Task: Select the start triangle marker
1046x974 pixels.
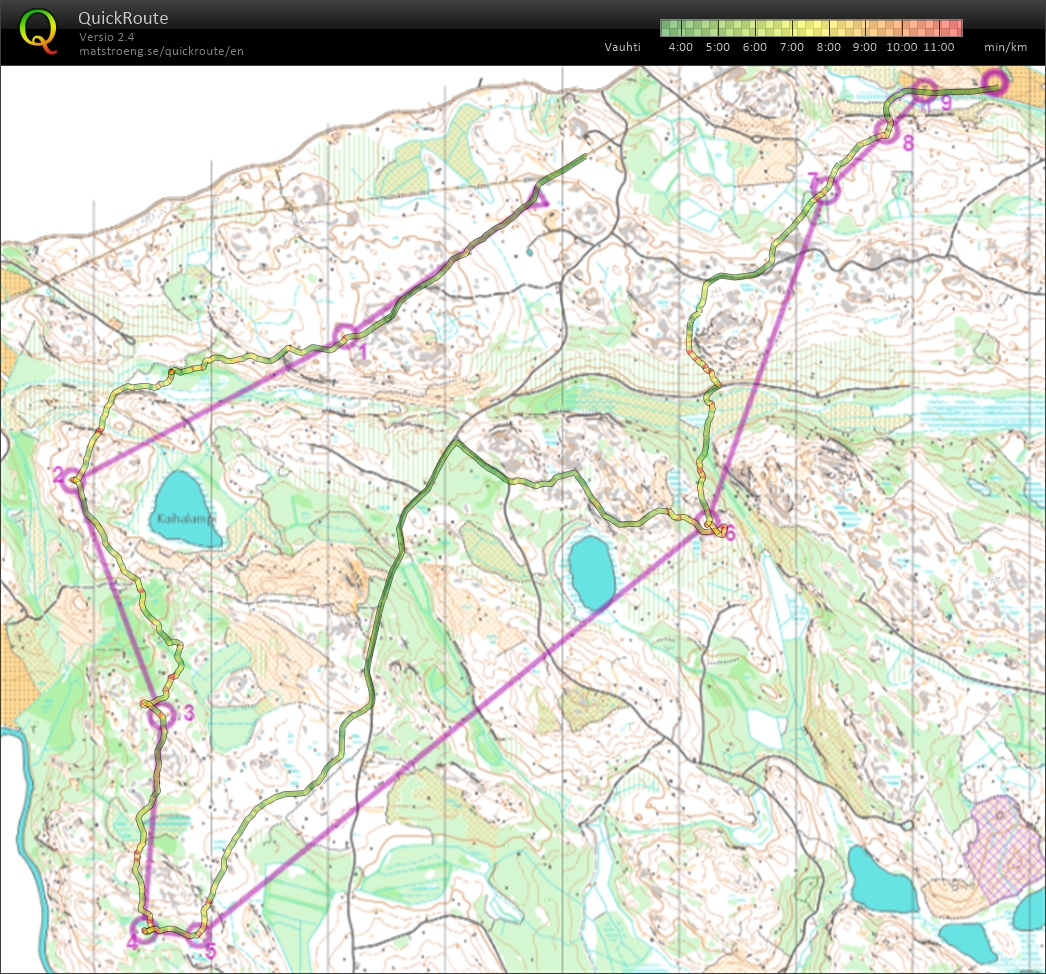Action: (x=540, y=197)
